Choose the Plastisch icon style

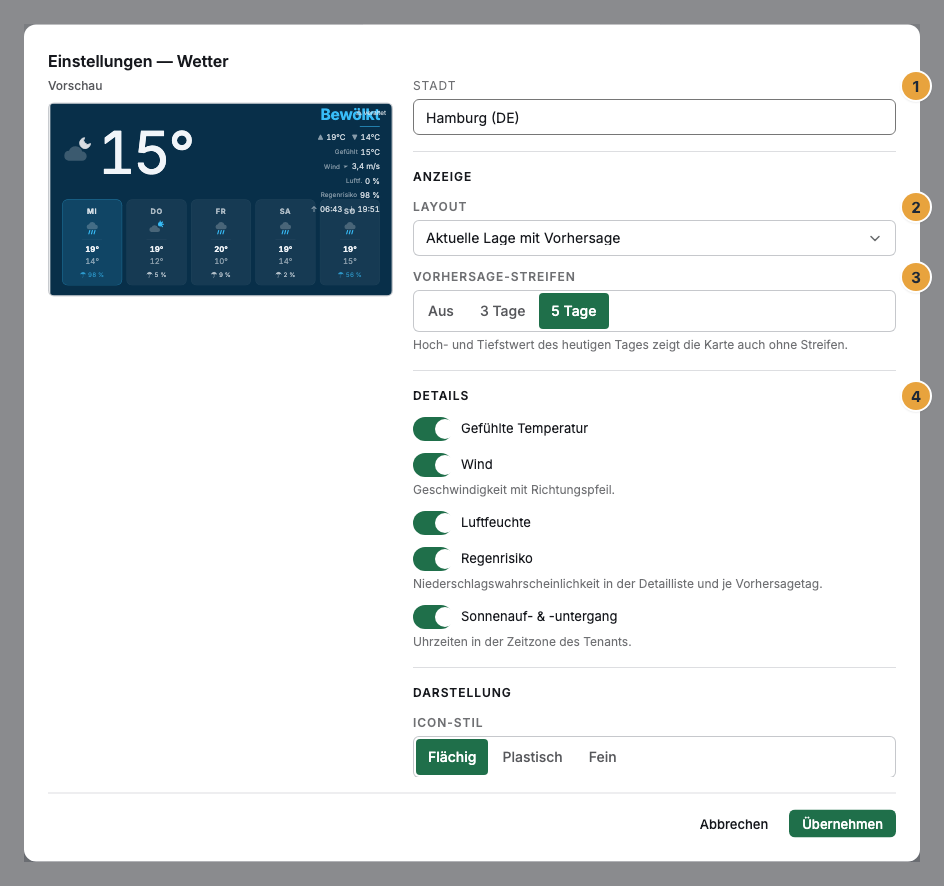(532, 757)
